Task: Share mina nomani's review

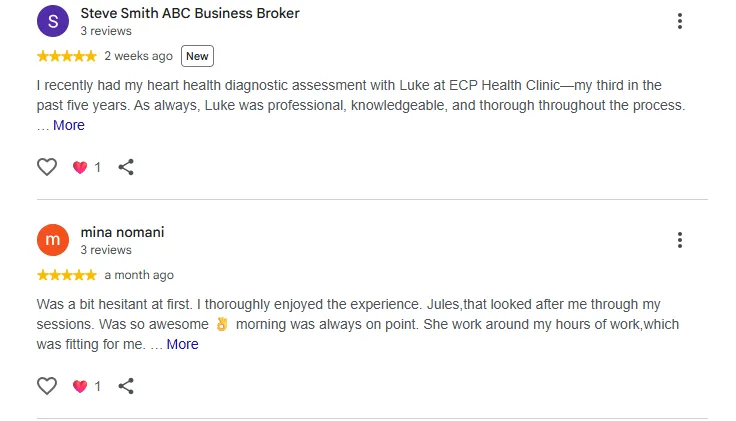Action: coord(126,386)
